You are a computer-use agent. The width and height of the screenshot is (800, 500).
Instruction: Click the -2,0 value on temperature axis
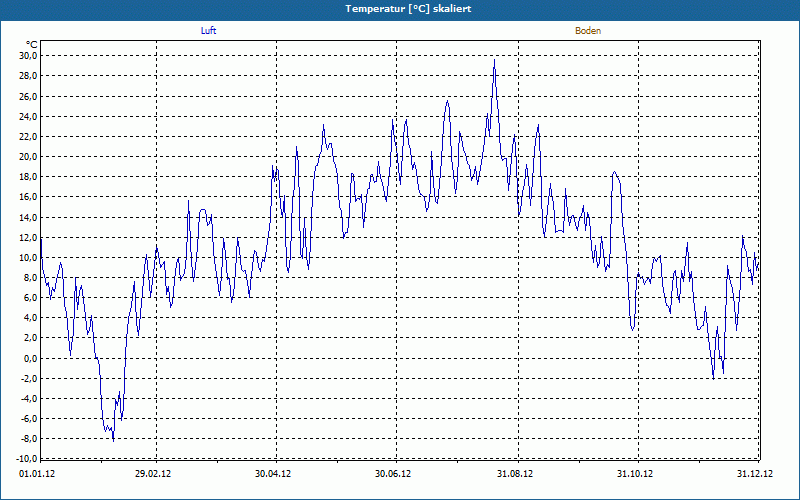[30, 379]
